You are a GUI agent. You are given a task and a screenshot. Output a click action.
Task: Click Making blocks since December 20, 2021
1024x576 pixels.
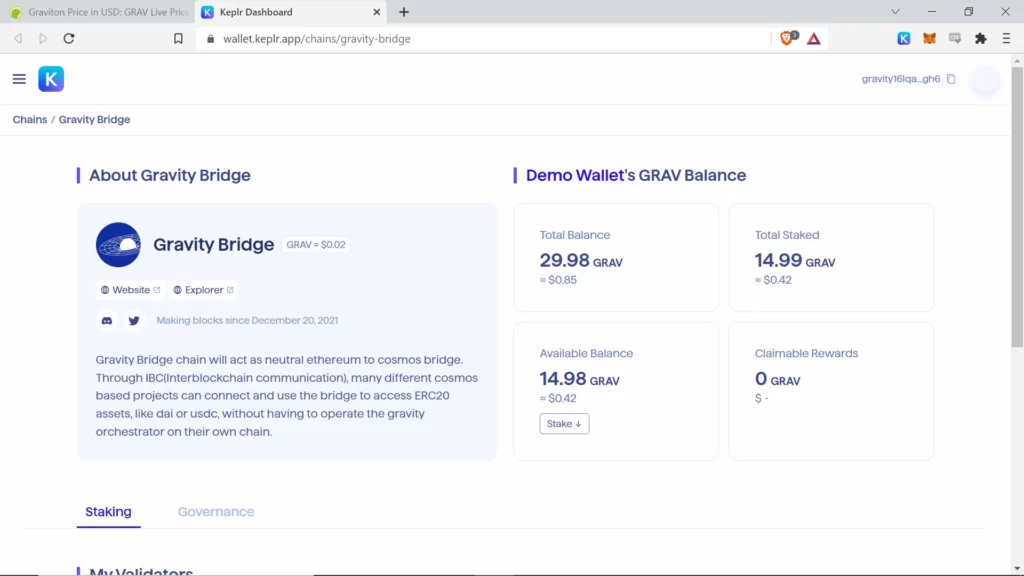click(x=248, y=321)
